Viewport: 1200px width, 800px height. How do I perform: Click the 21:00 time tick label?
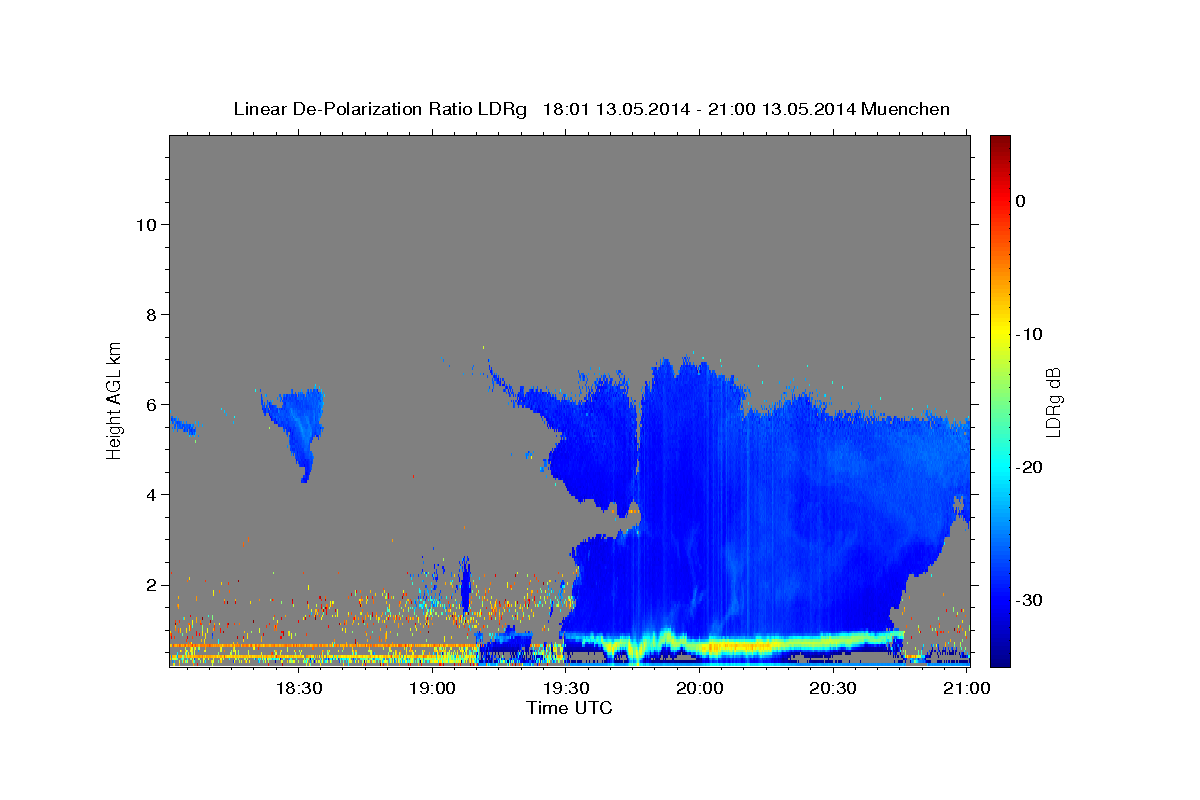point(967,689)
